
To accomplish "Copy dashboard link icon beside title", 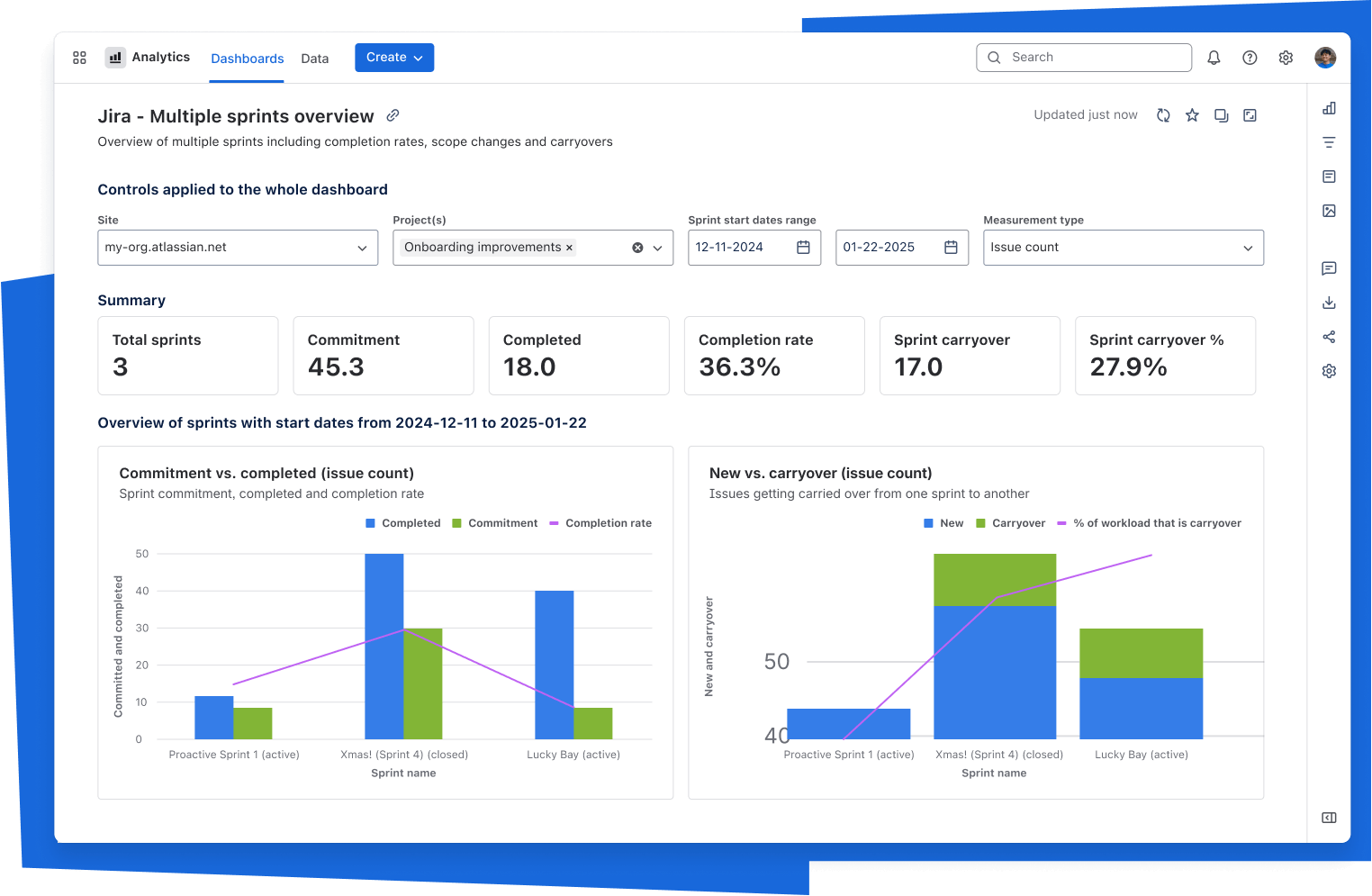I will [x=393, y=115].
